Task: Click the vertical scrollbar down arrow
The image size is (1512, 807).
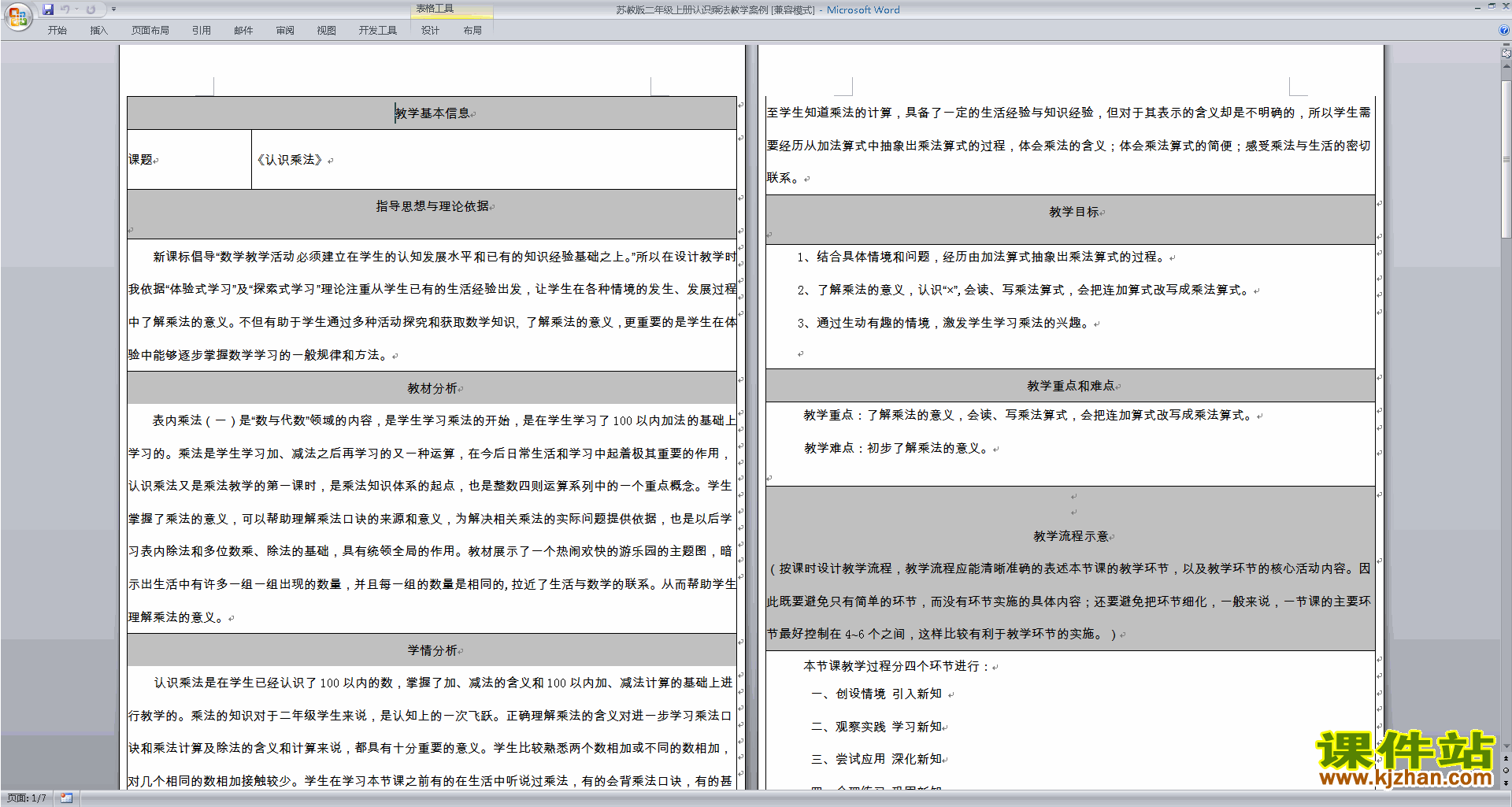Action: (x=1506, y=746)
